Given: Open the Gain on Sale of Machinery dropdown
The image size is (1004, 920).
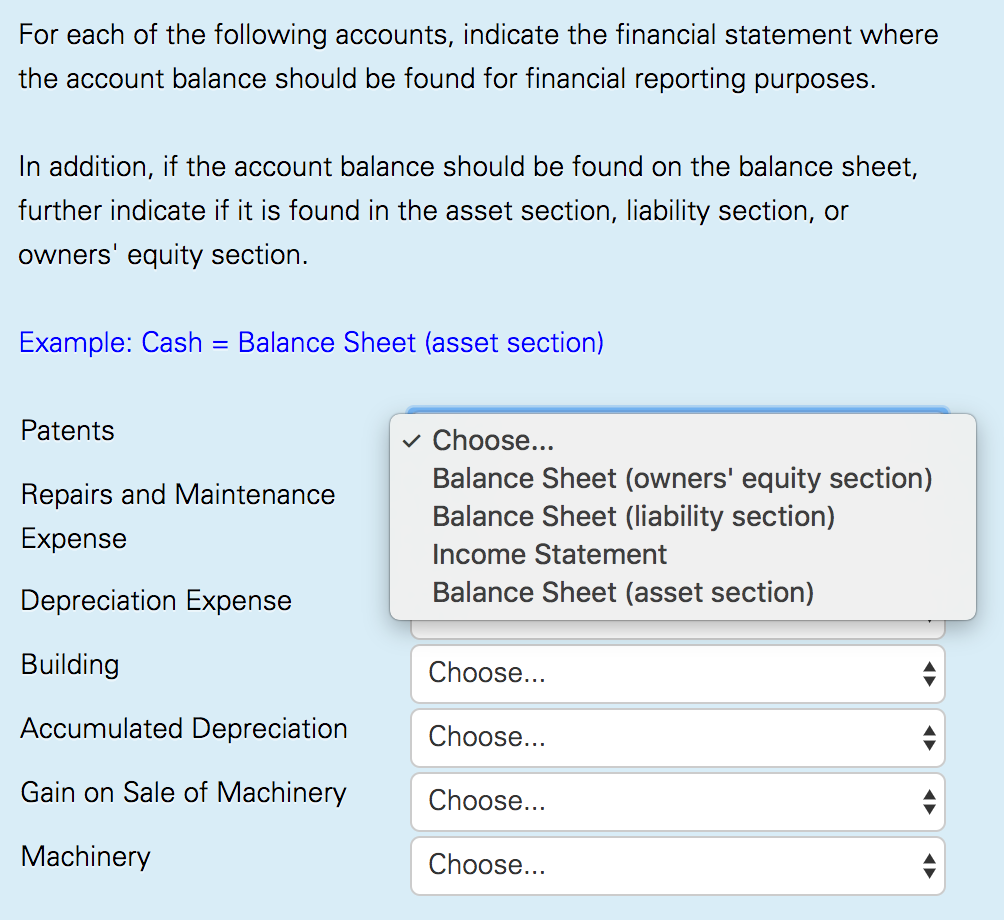Looking at the screenshot, I should (x=678, y=801).
